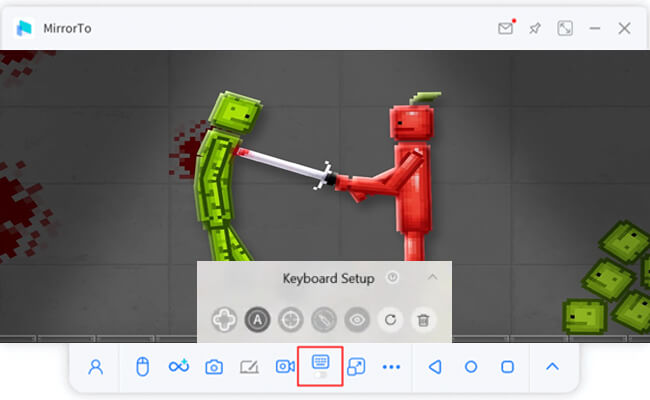
Task: Toggle the Keyboard Setup power switch
Action: pos(392,278)
